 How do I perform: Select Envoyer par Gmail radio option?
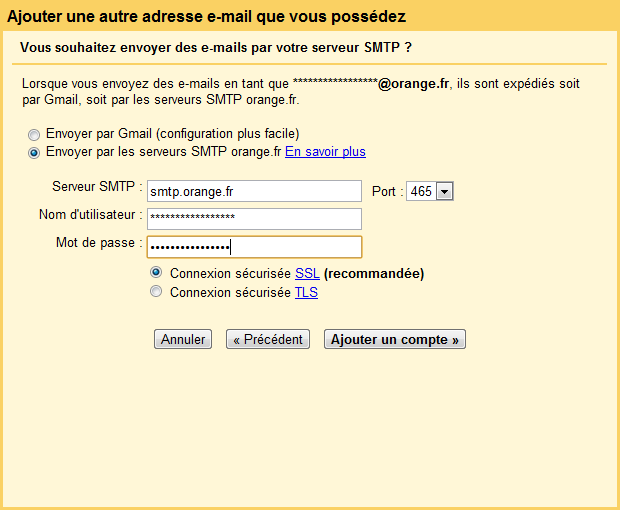(34, 135)
